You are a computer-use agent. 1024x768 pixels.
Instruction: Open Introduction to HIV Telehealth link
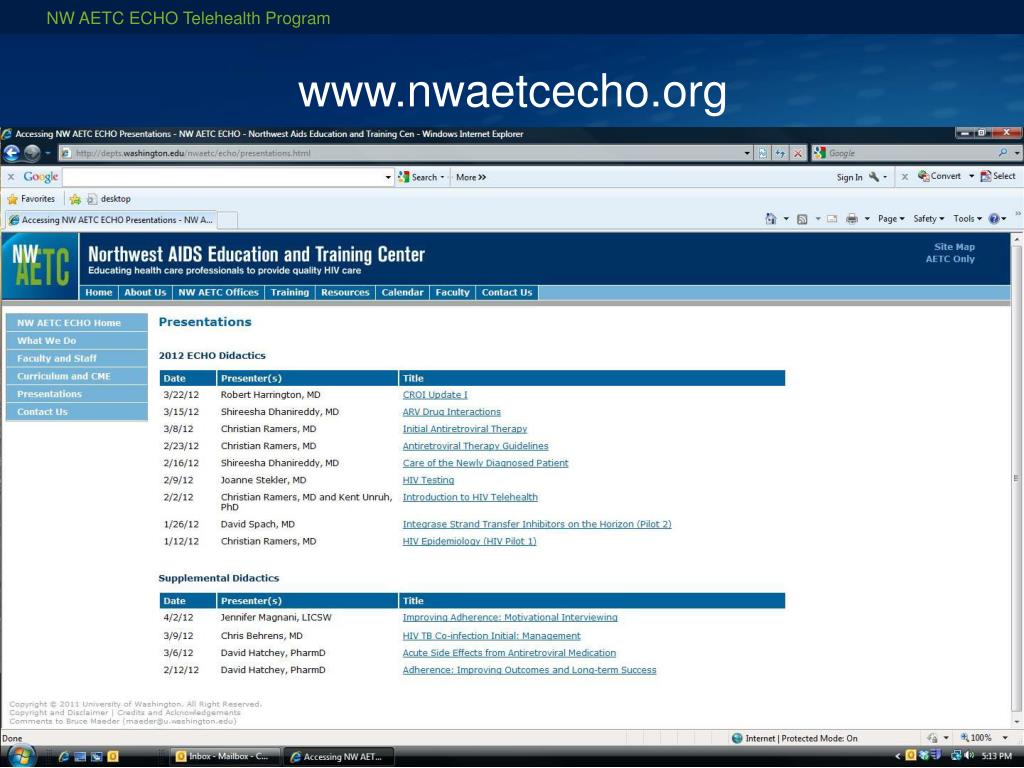click(470, 497)
